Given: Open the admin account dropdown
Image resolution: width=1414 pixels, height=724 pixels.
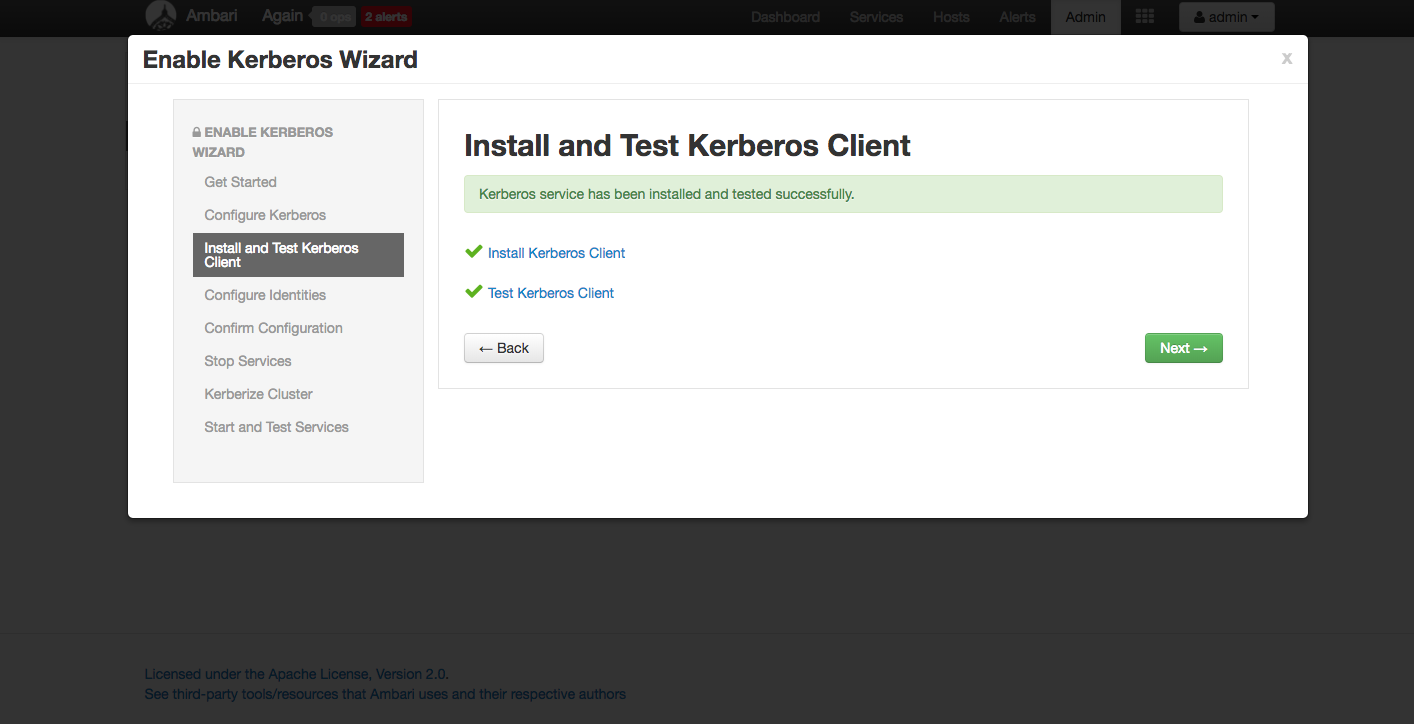Looking at the screenshot, I should [1226, 16].
